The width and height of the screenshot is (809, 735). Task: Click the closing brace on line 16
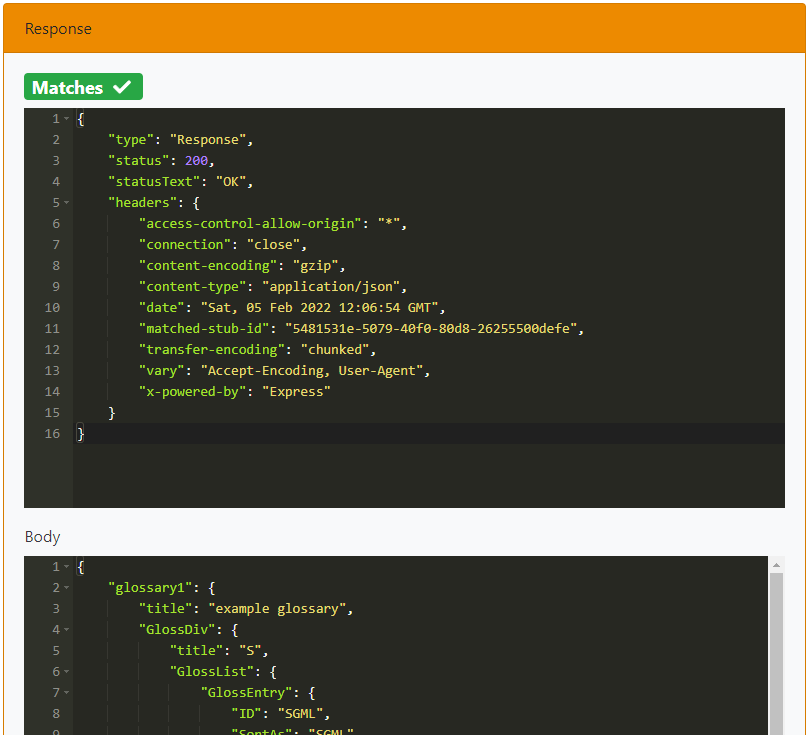[x=80, y=434]
